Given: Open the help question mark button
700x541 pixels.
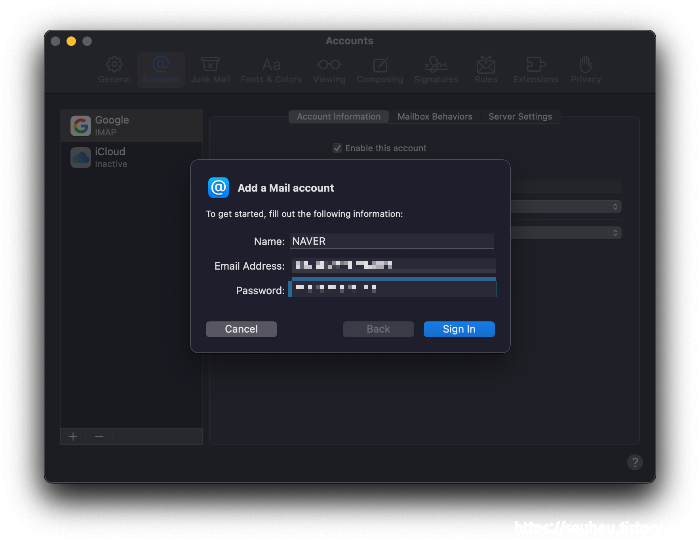Looking at the screenshot, I should point(635,462).
